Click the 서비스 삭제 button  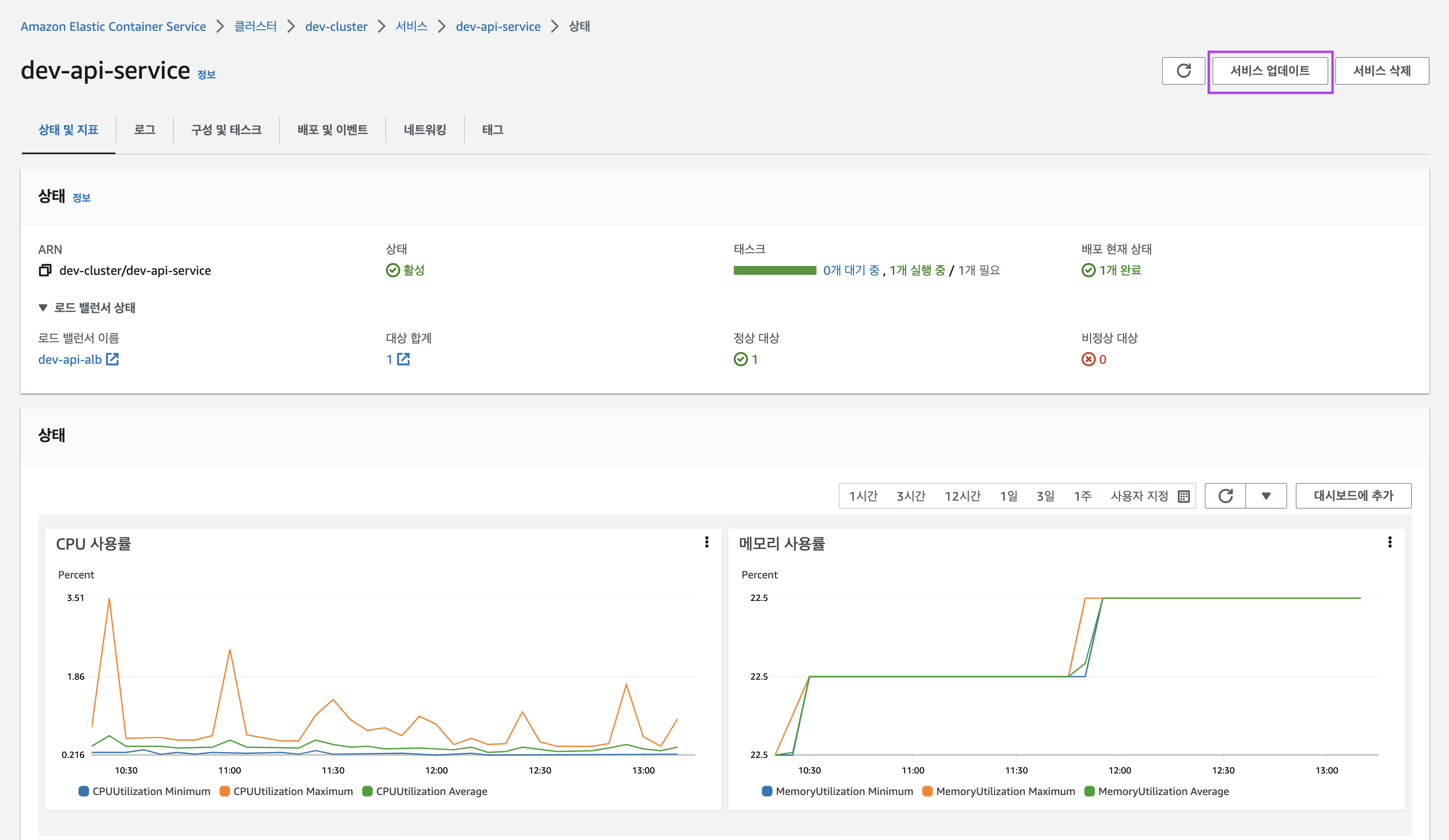coord(1381,71)
